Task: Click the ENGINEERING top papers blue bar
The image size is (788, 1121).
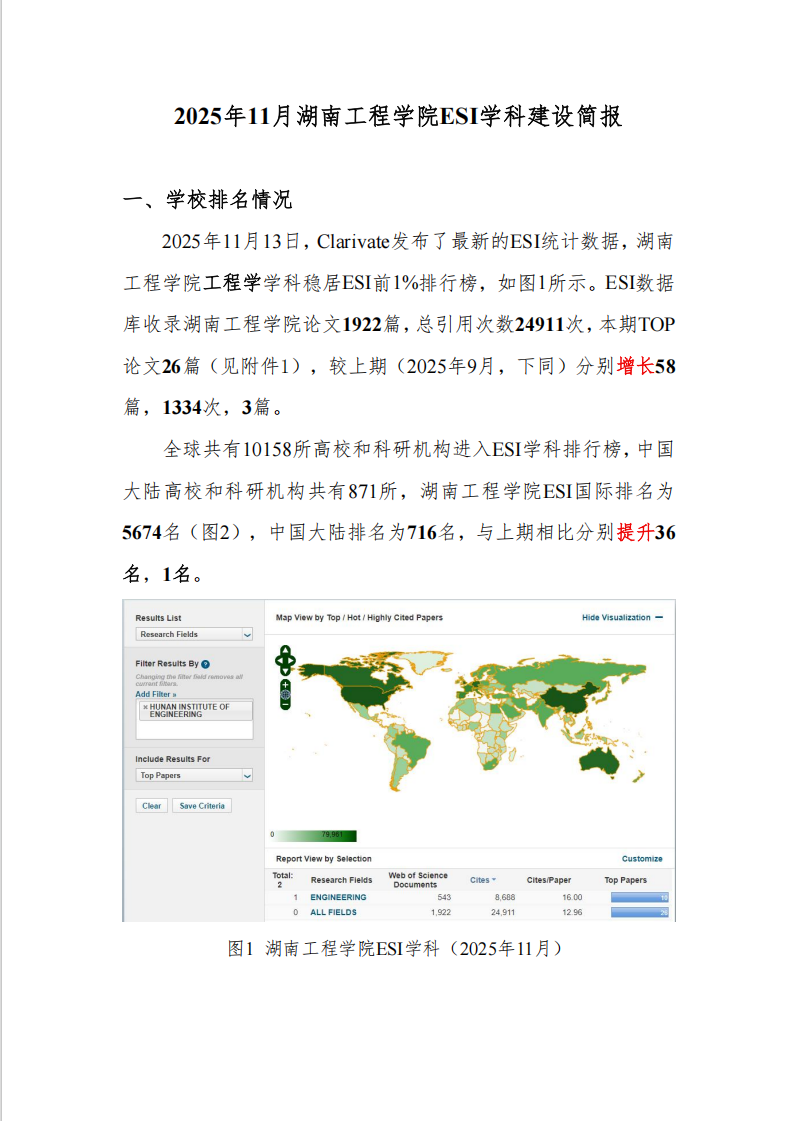Action: click(638, 897)
